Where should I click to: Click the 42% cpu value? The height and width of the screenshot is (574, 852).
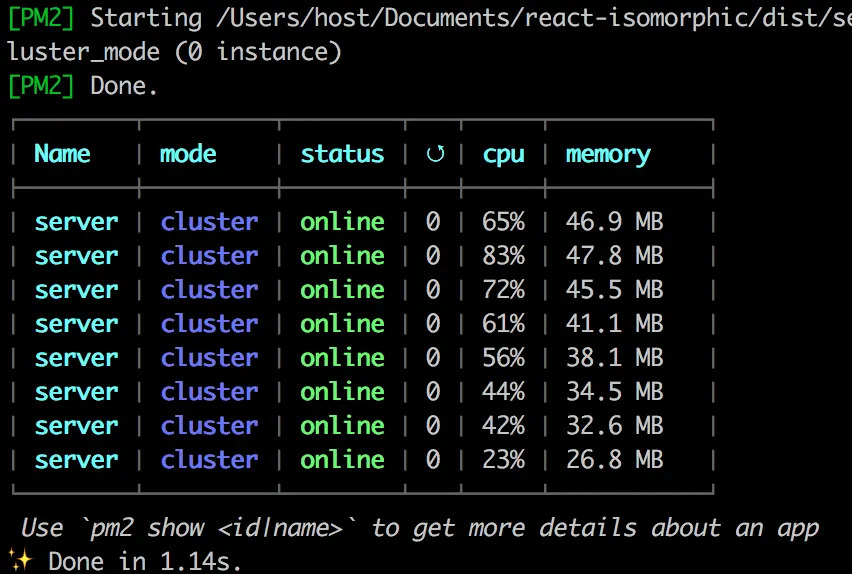click(503, 426)
